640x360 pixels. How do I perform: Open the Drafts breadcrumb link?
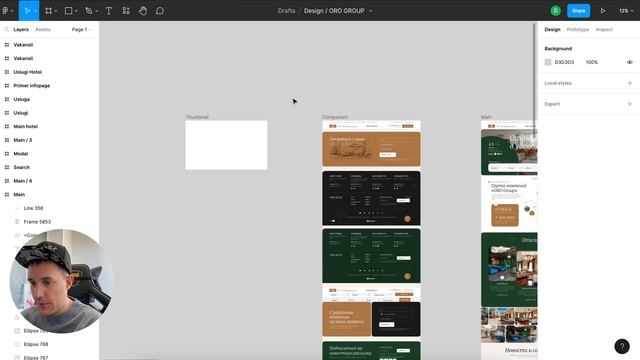click(x=286, y=11)
